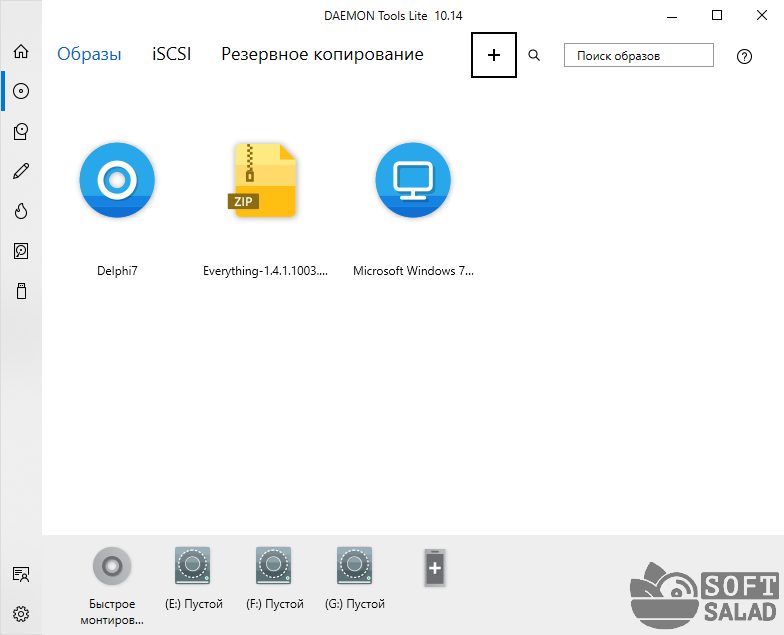Open settings gear in sidebar
This screenshot has width=784, height=635.
click(21, 614)
